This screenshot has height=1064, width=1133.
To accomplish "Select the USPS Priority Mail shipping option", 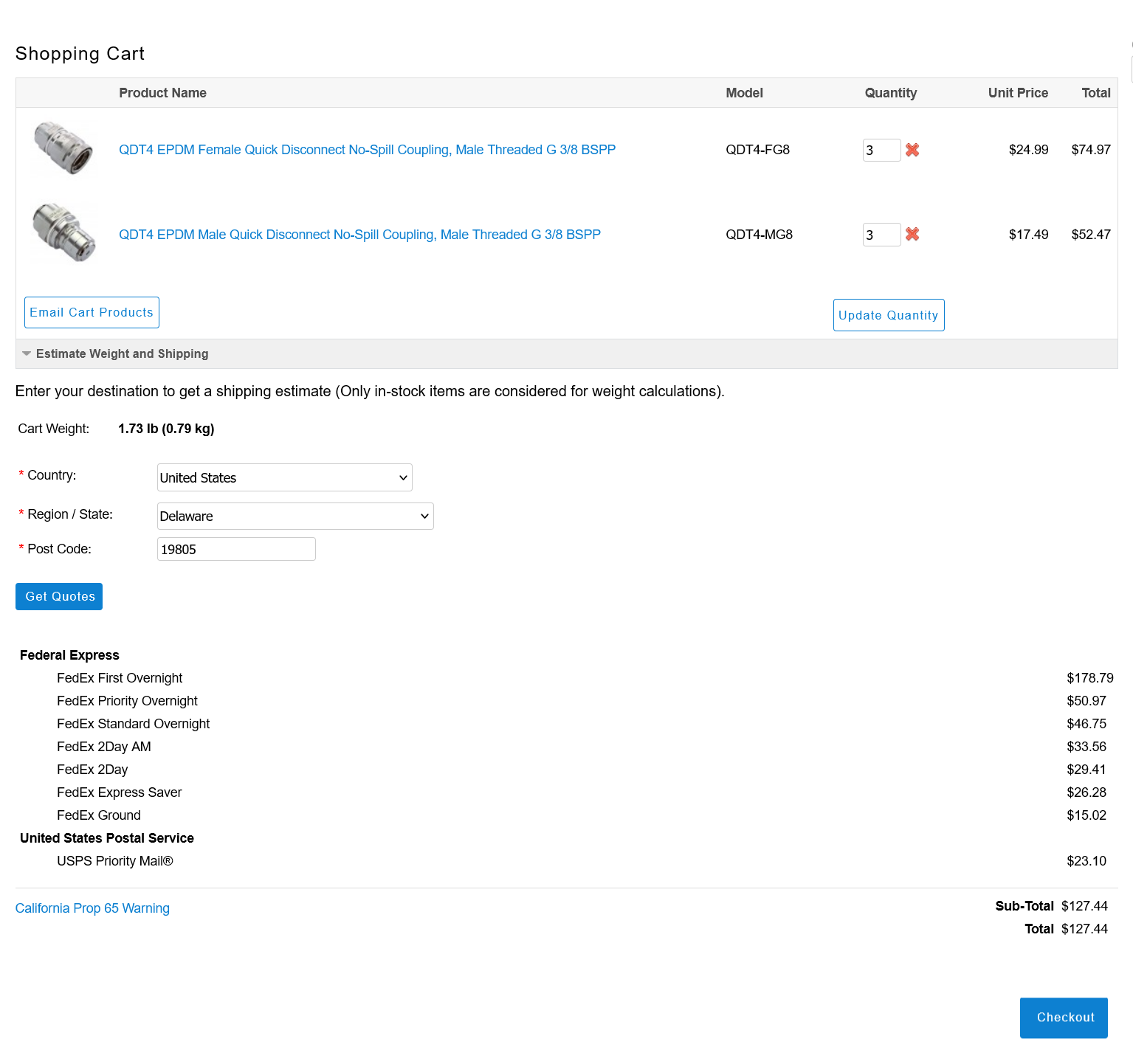I will pos(115,861).
